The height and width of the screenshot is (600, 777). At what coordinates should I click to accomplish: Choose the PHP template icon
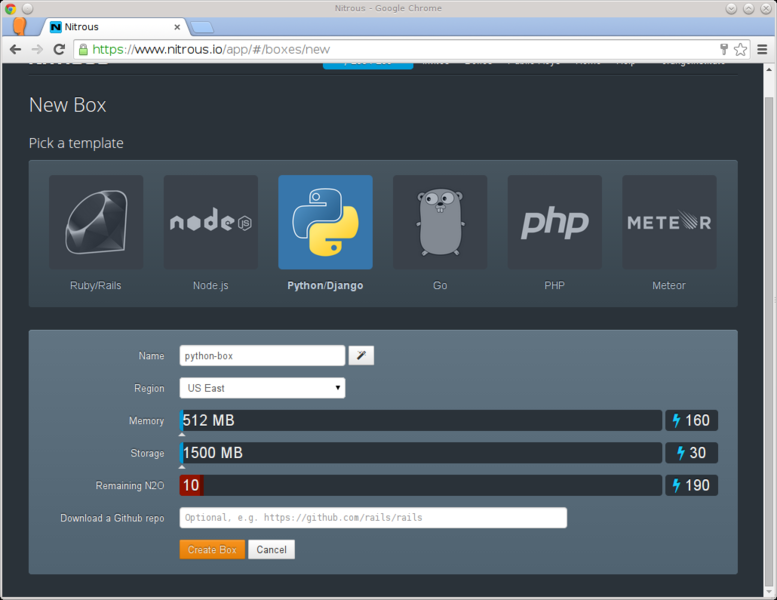click(555, 222)
